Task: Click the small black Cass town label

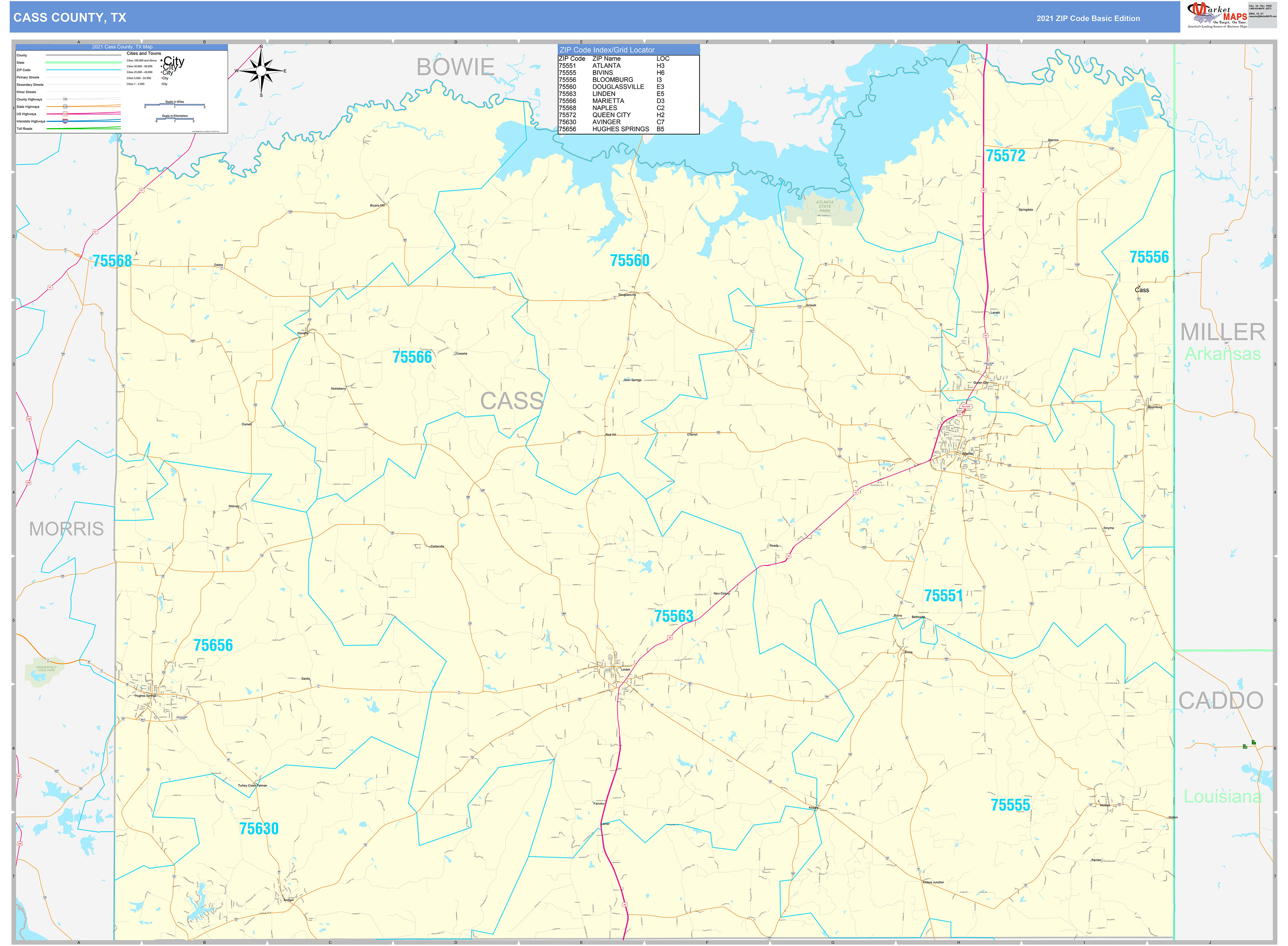Action: click(1141, 290)
